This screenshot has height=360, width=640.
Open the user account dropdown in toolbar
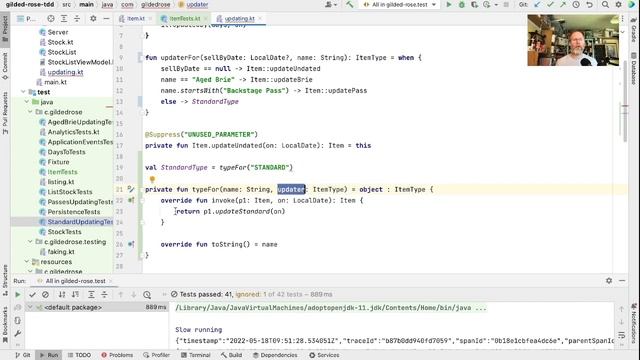(x=331, y=4)
